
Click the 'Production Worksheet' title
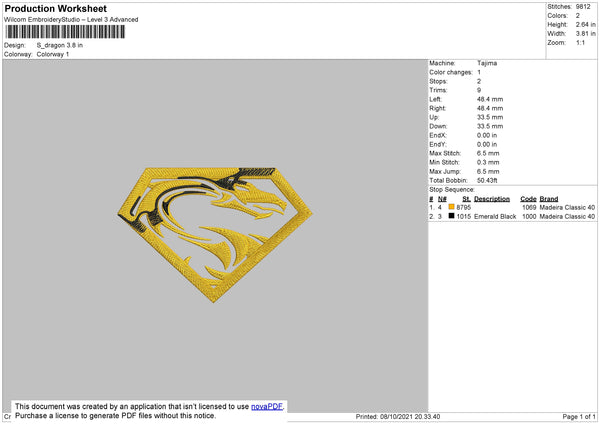coord(55,8)
